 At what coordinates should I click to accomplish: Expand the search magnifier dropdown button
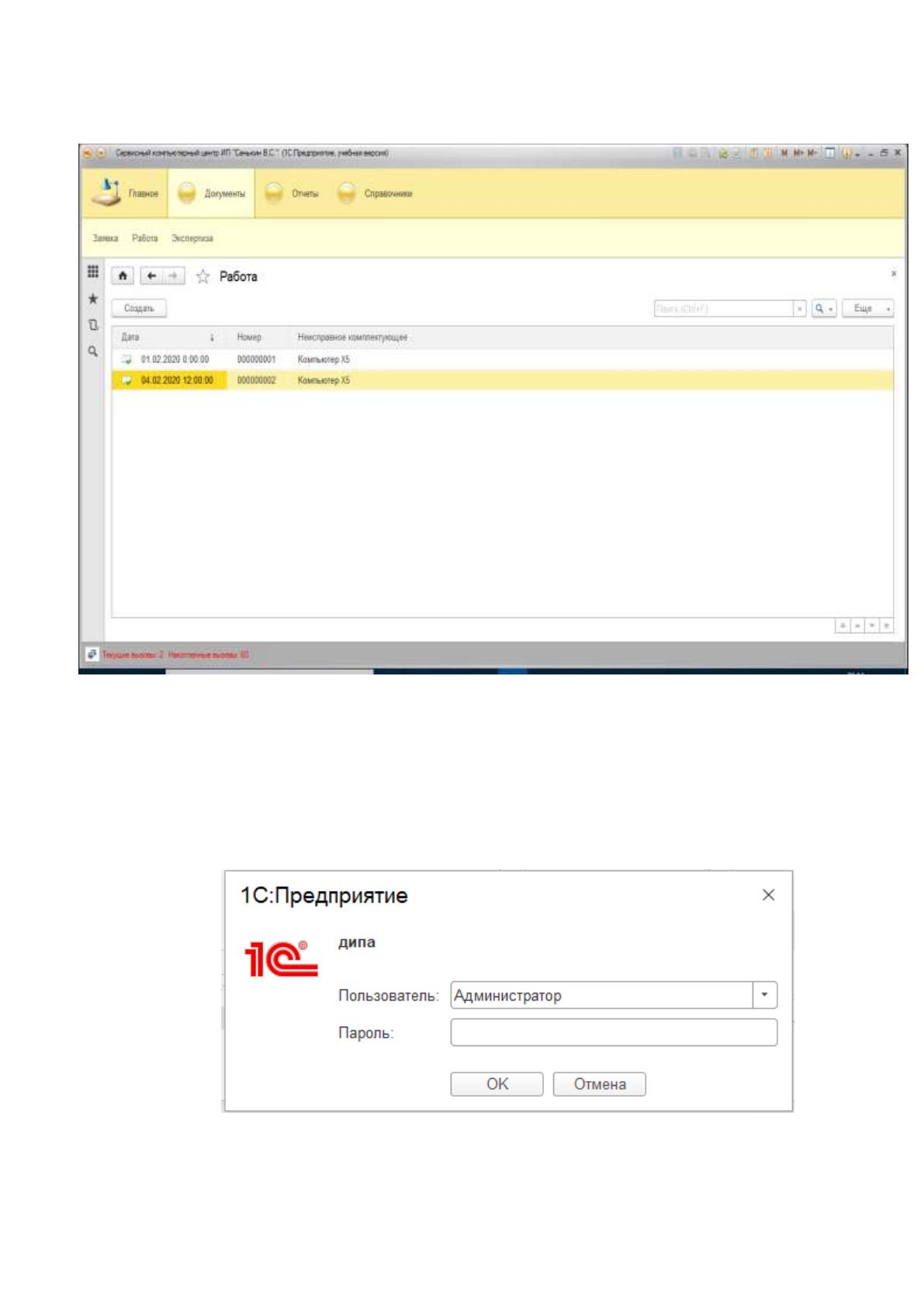point(824,309)
